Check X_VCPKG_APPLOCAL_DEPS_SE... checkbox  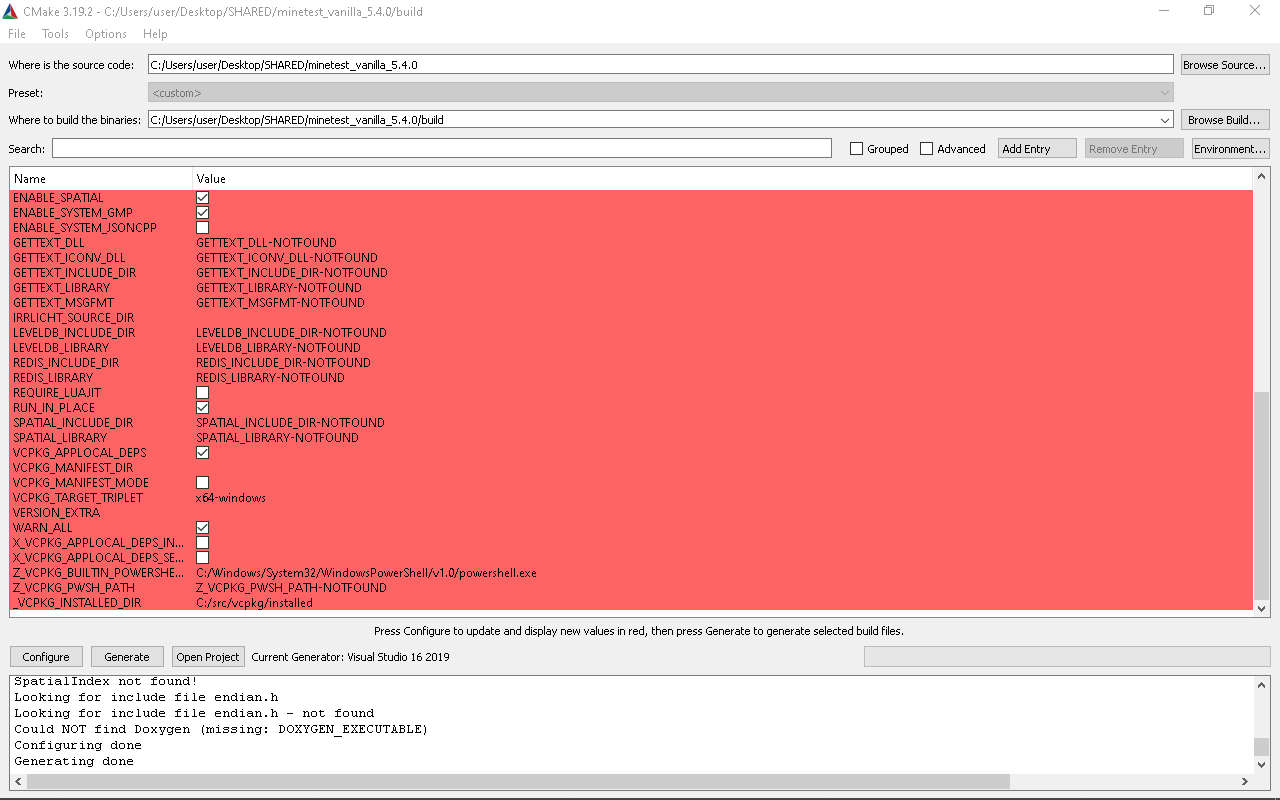202,558
